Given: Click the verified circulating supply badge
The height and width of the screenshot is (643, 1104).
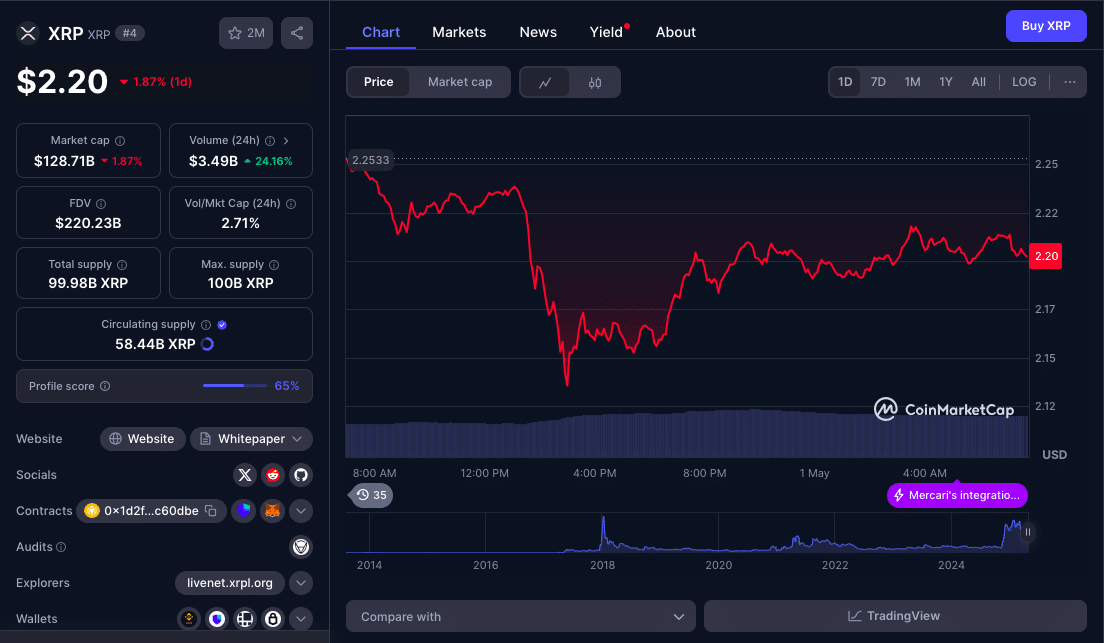Looking at the screenshot, I should tap(222, 325).
